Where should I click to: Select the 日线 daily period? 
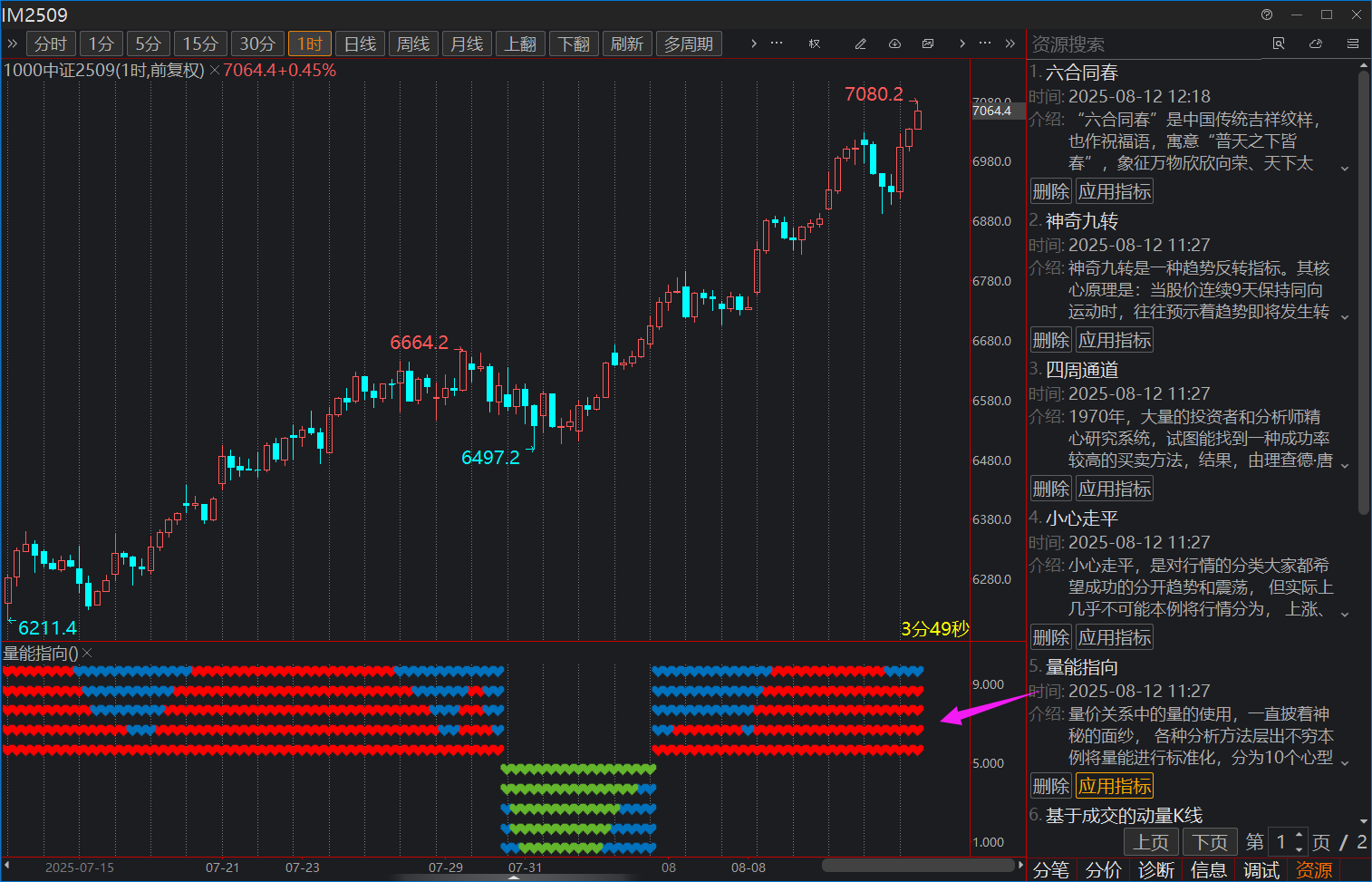[x=360, y=44]
